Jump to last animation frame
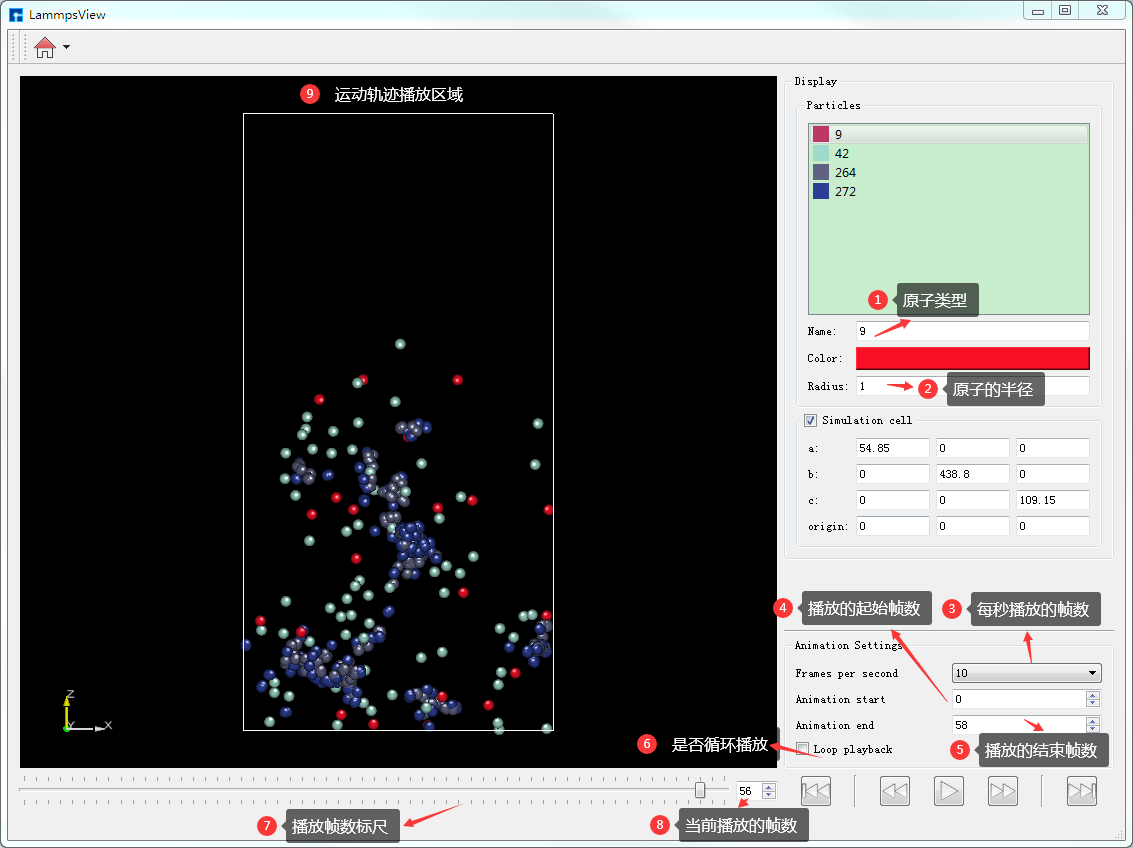Screen dimensions: 1133x848 [x=1081, y=791]
